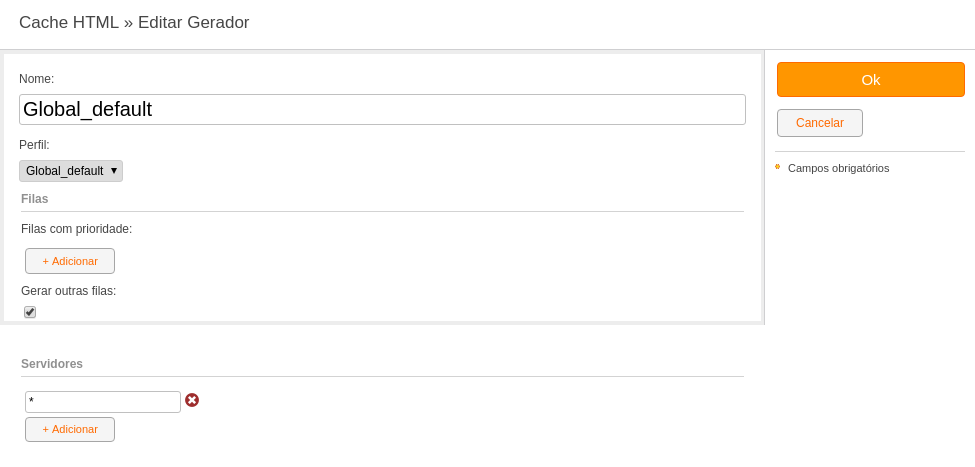Click the Perfil: field label
Image resolution: width=975 pixels, height=467 pixels.
(34, 145)
